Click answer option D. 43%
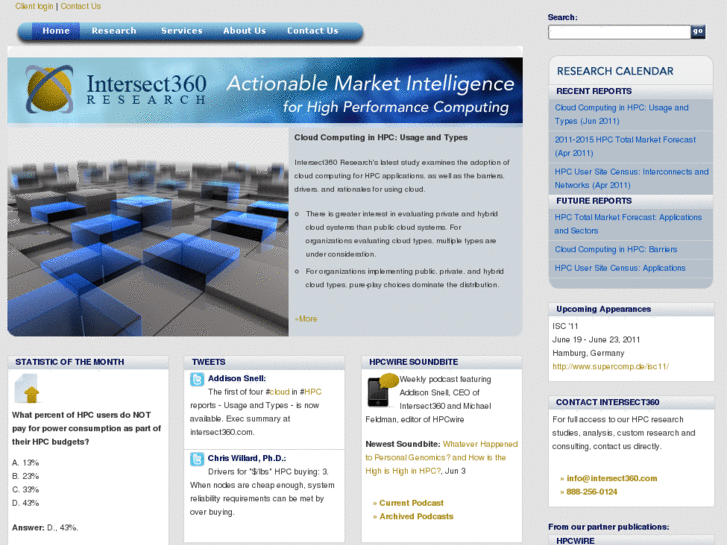Screen dimensions: 727x545 [26, 503]
